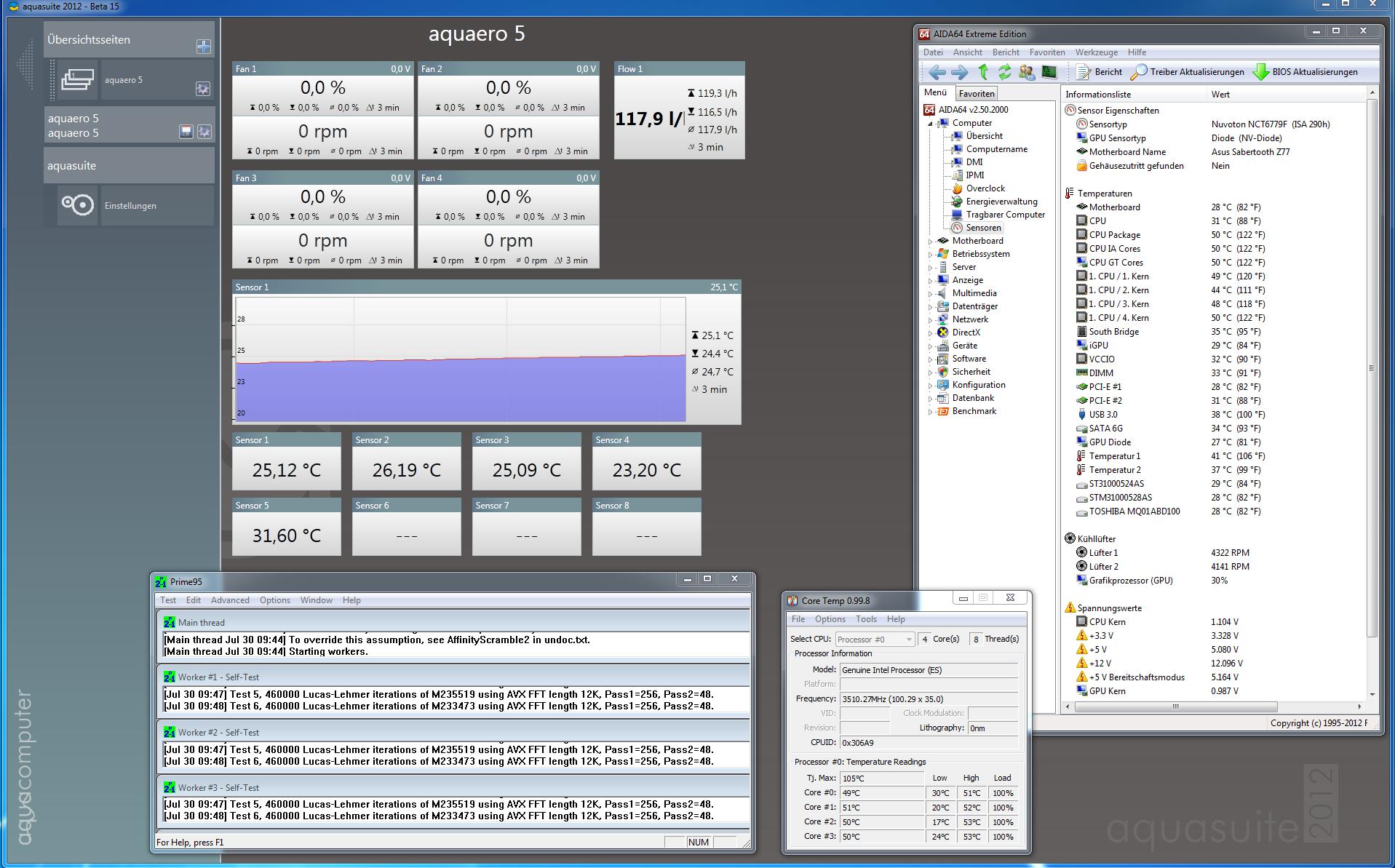This screenshot has height=868, width=1395.
Task: Go up one level with green up arrow
Action: click(983, 72)
